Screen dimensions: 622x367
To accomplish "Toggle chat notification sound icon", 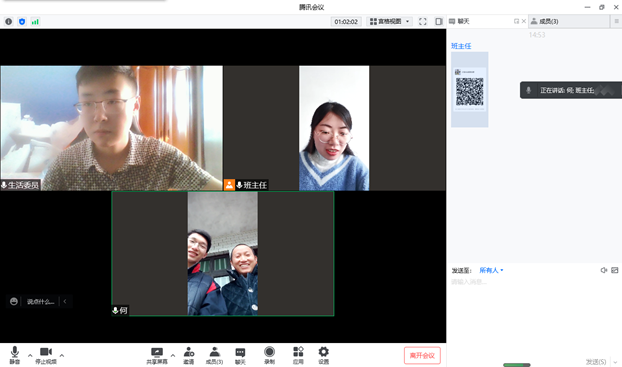I will pyautogui.click(x=603, y=270).
